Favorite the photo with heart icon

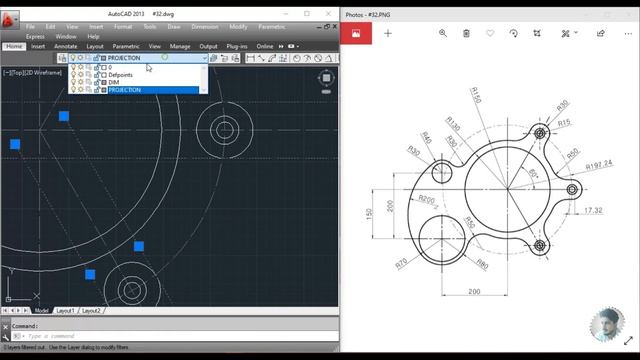[x=490, y=33]
